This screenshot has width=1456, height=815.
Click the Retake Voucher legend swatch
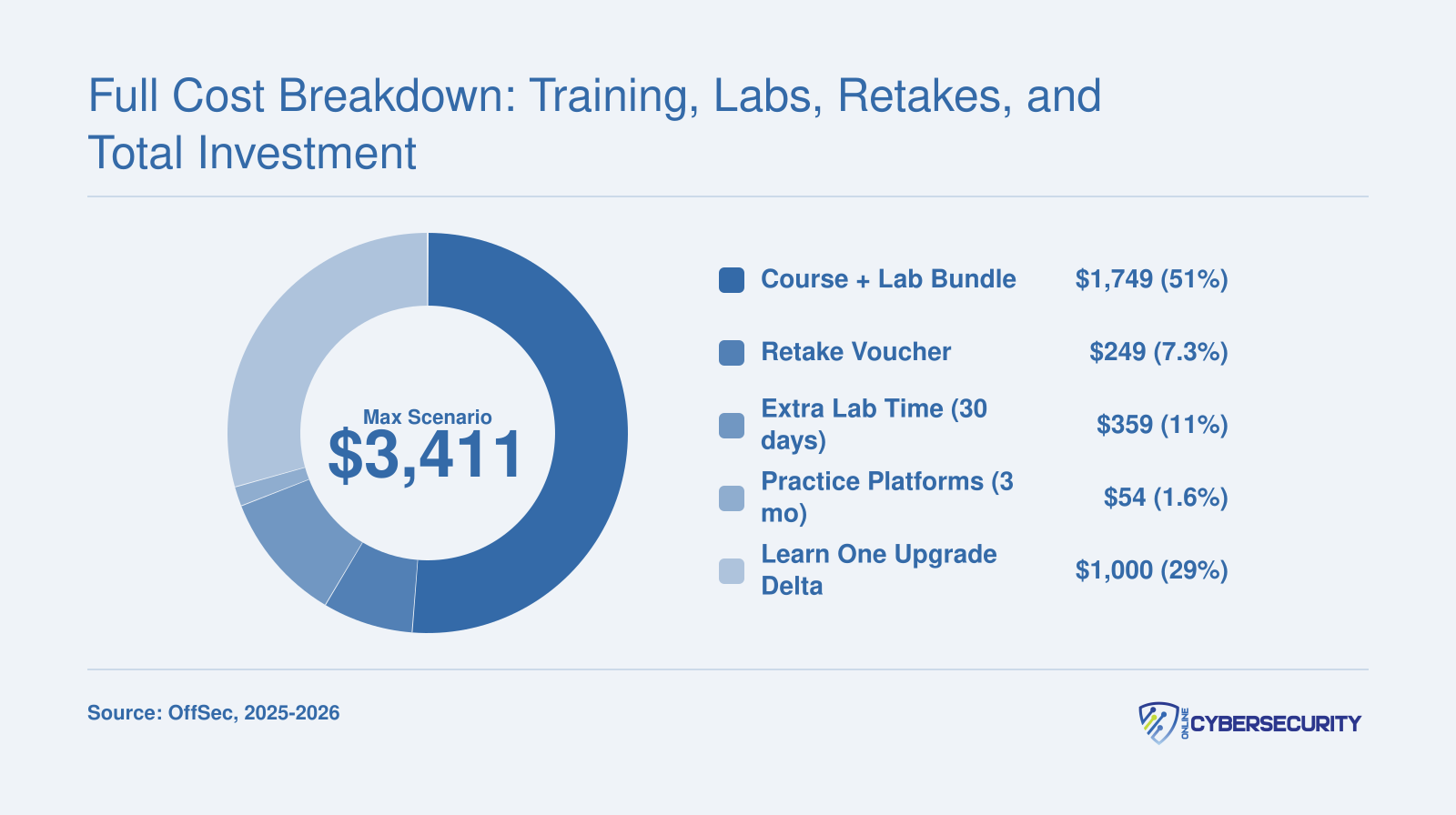coord(732,353)
